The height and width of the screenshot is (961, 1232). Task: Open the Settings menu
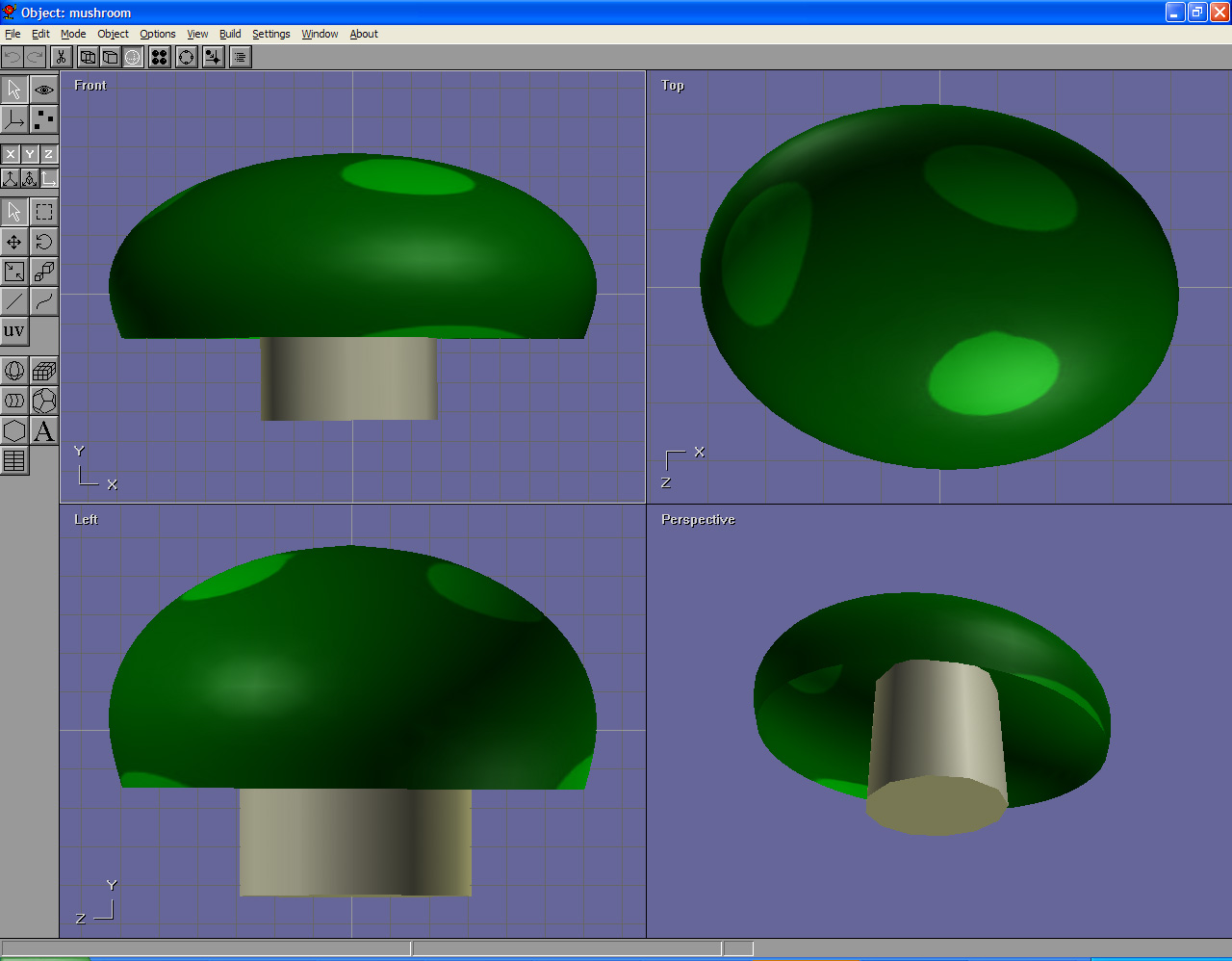270,34
